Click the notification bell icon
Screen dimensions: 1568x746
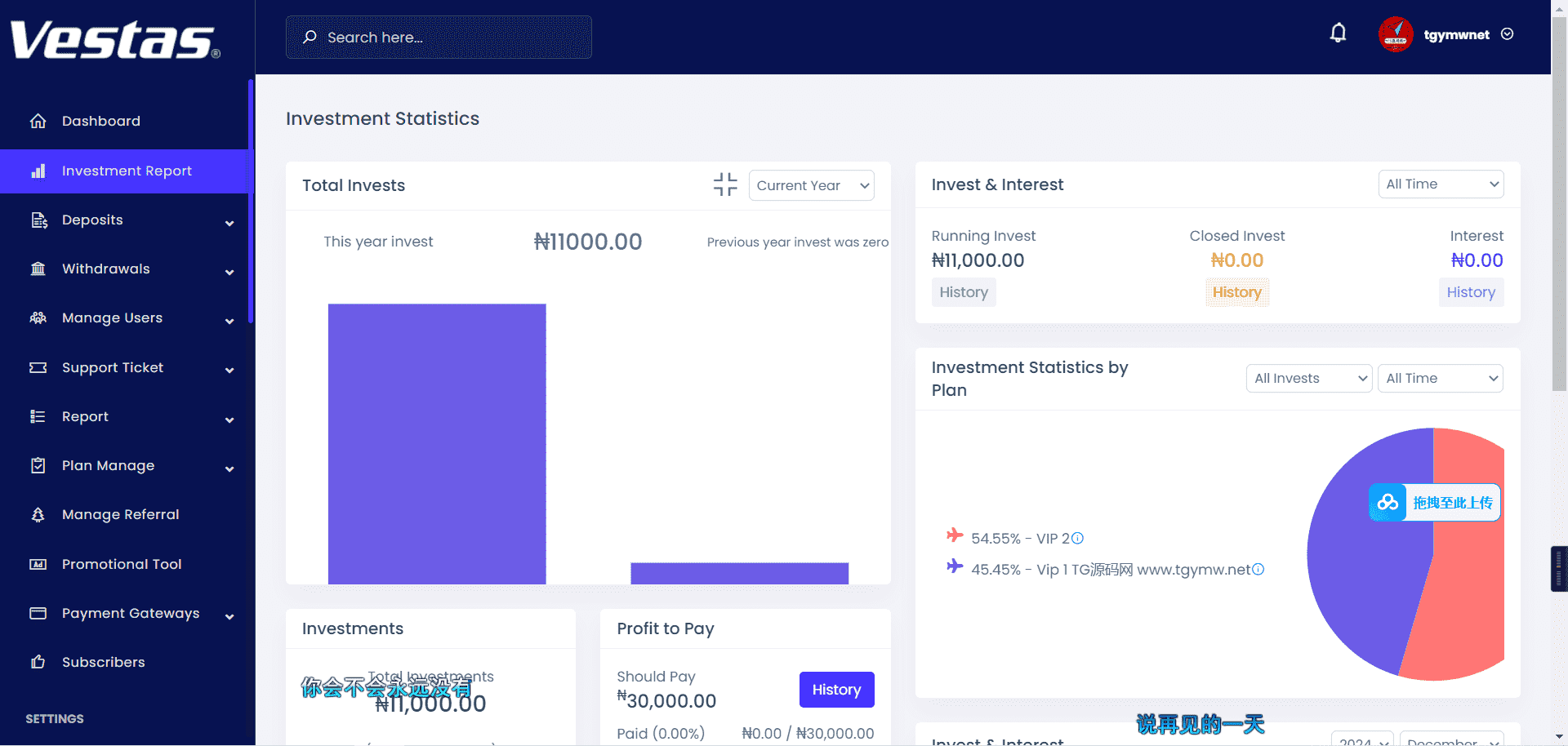(1338, 33)
